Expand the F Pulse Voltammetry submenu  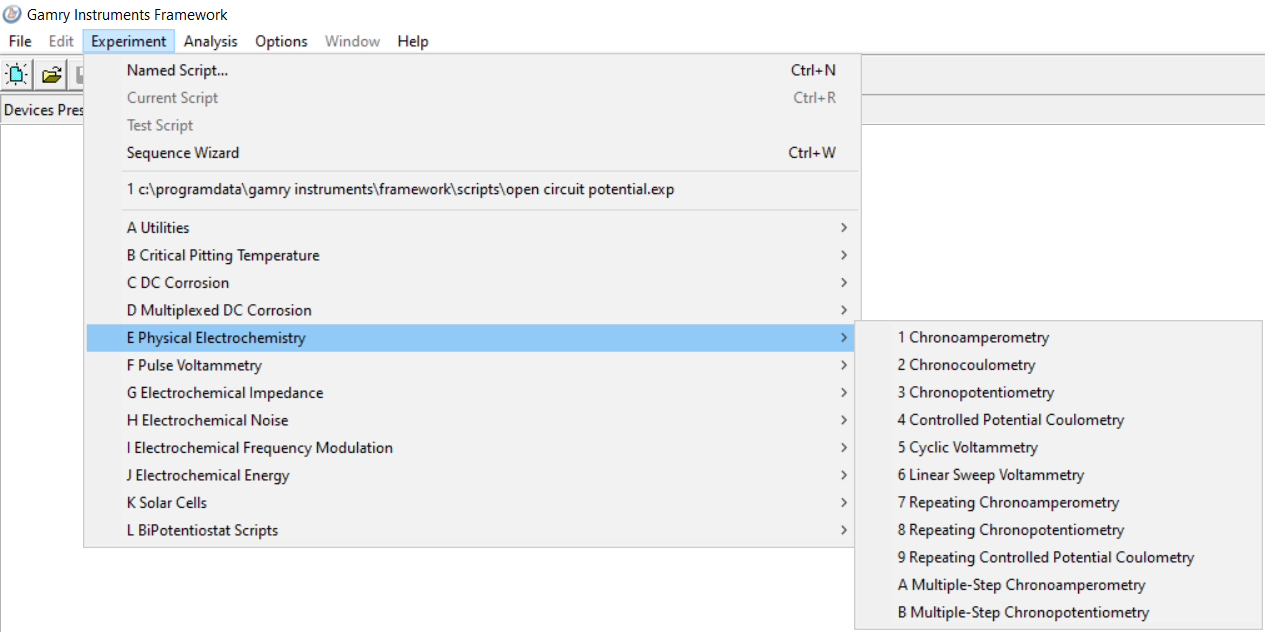click(472, 365)
